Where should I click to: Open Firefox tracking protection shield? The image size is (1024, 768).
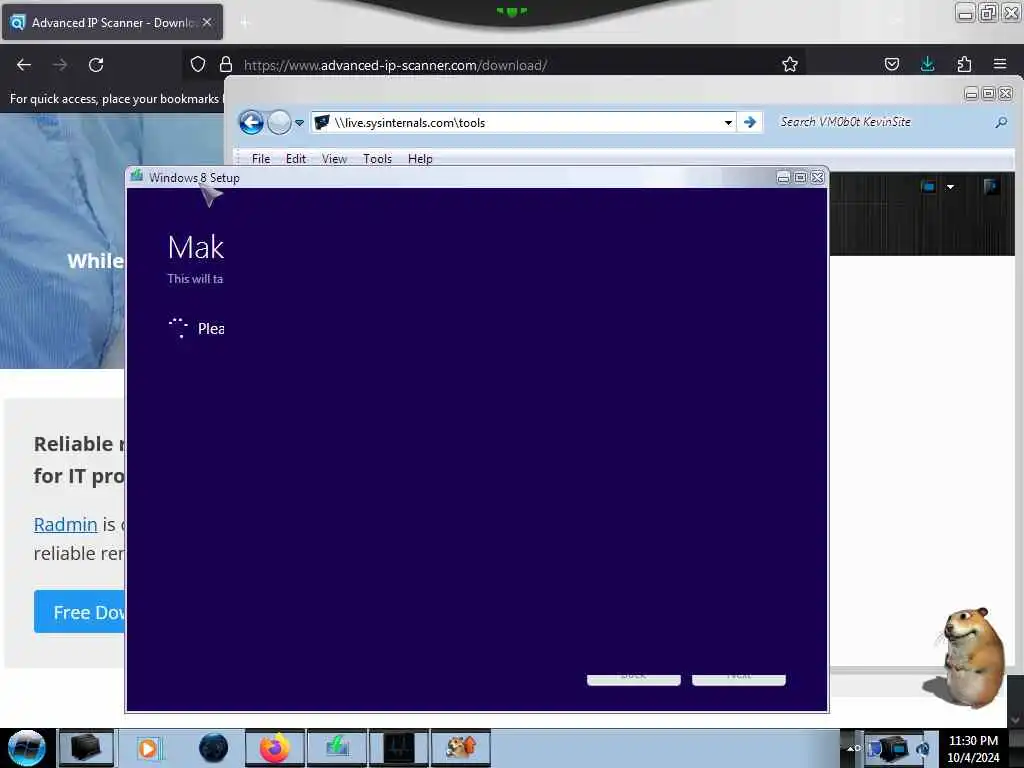tap(198, 64)
